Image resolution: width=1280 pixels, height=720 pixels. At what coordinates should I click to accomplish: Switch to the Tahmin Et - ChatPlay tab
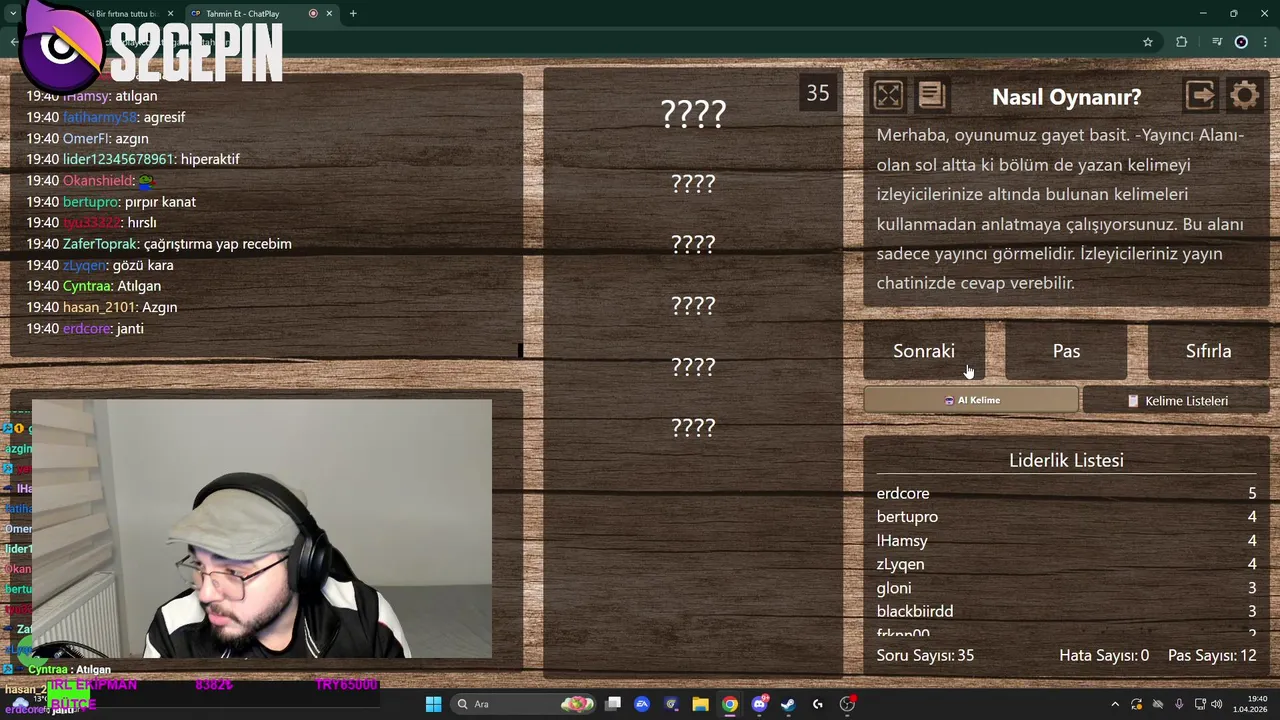[x=262, y=14]
